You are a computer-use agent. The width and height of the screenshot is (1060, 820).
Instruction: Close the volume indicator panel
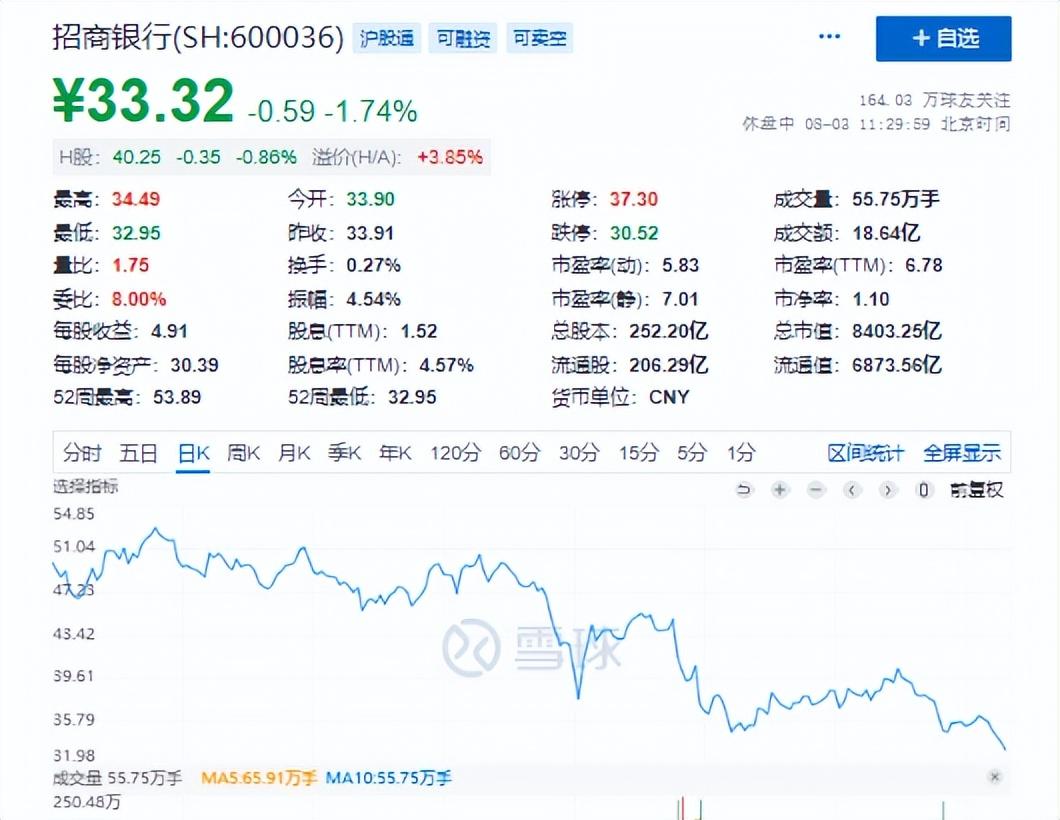coord(994,777)
